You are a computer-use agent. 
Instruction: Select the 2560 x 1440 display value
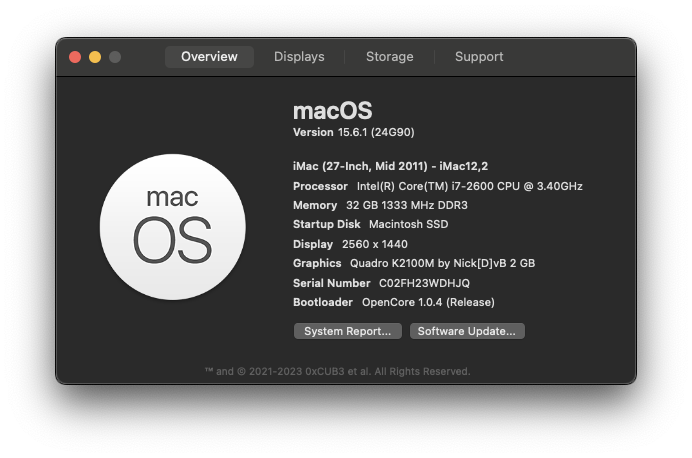coord(375,244)
